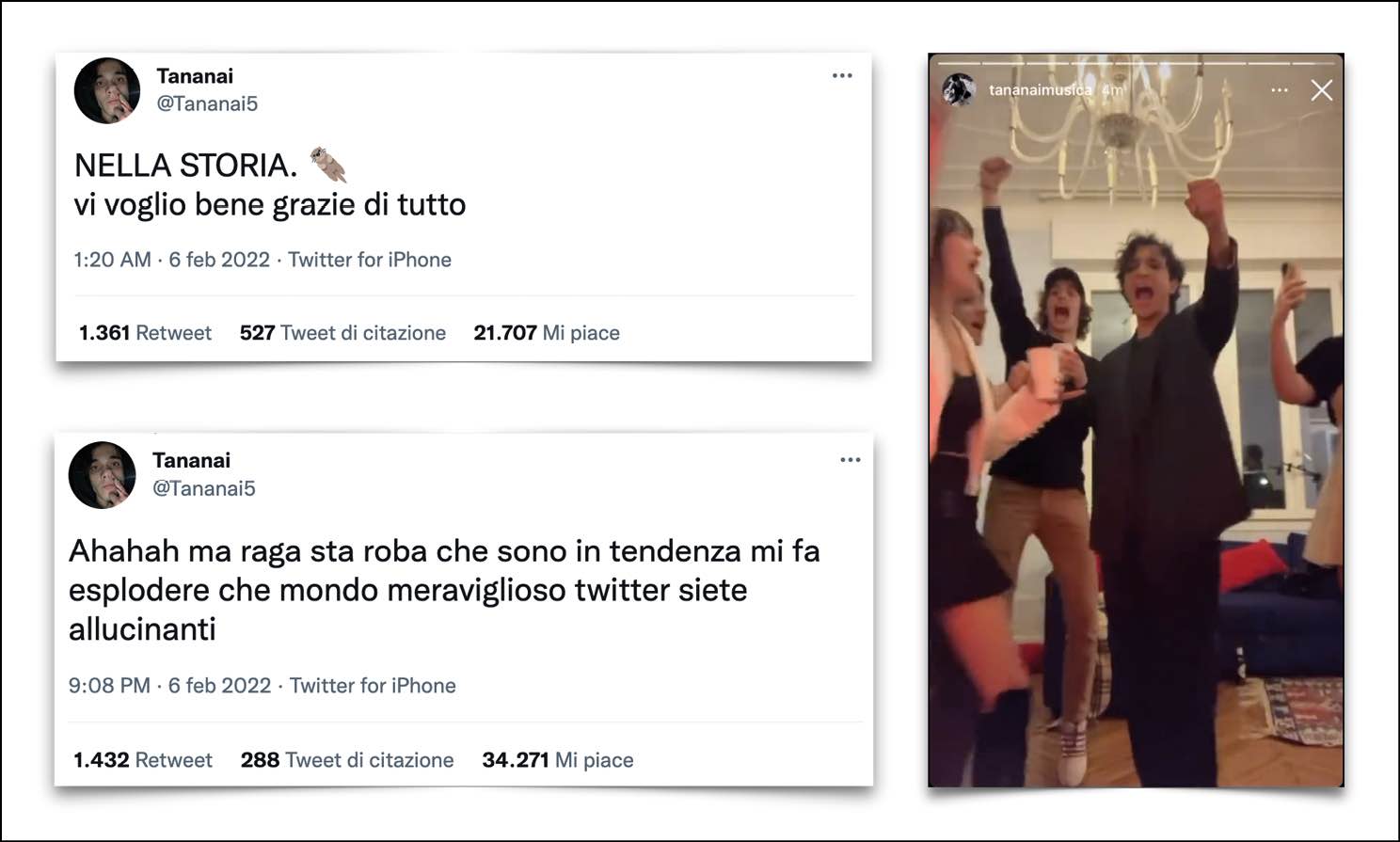The image size is (1400, 842).
Task: Open 288 Tweet di citazione
Action: point(347,759)
